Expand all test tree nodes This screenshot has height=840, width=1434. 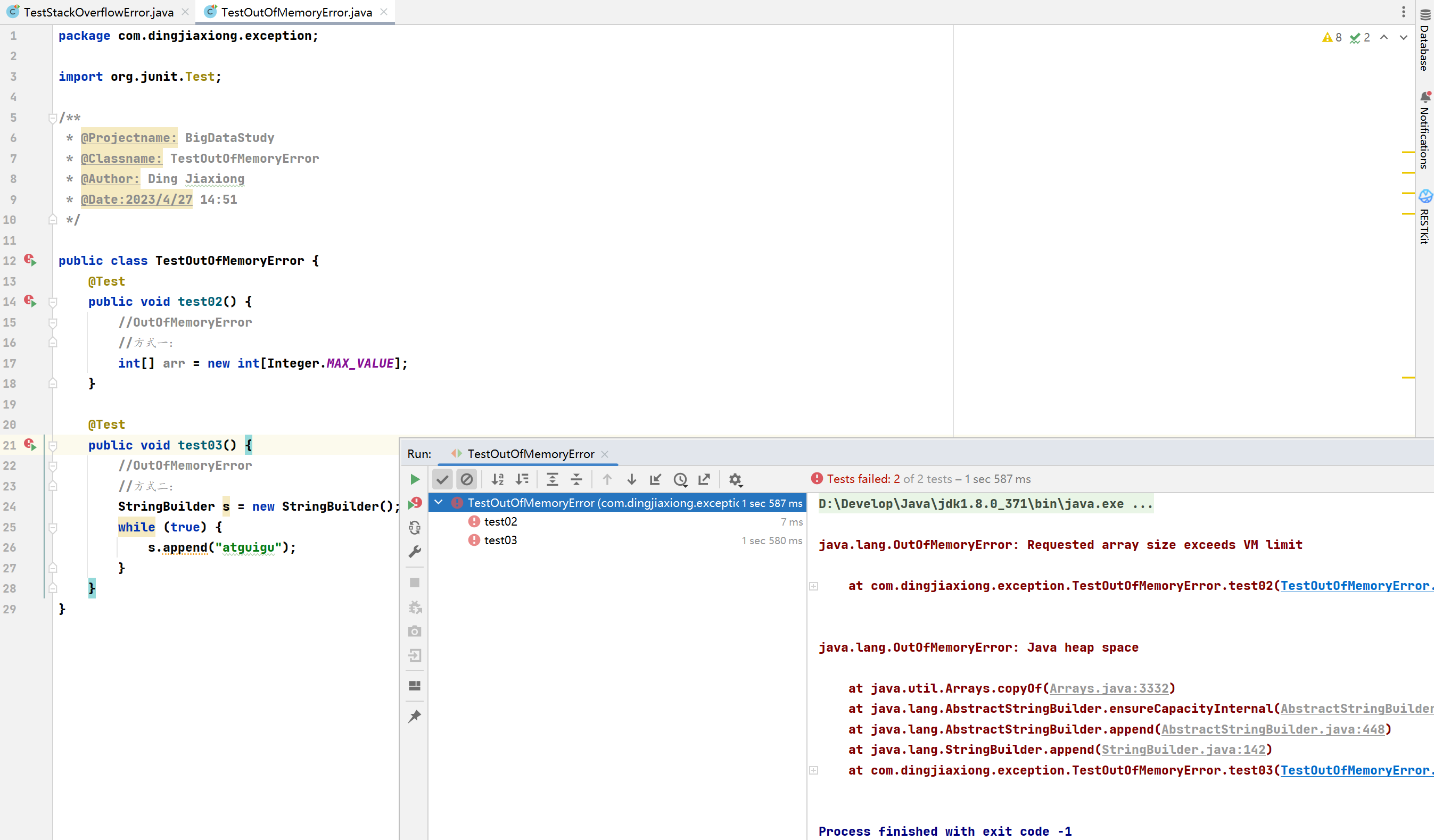coord(552,479)
